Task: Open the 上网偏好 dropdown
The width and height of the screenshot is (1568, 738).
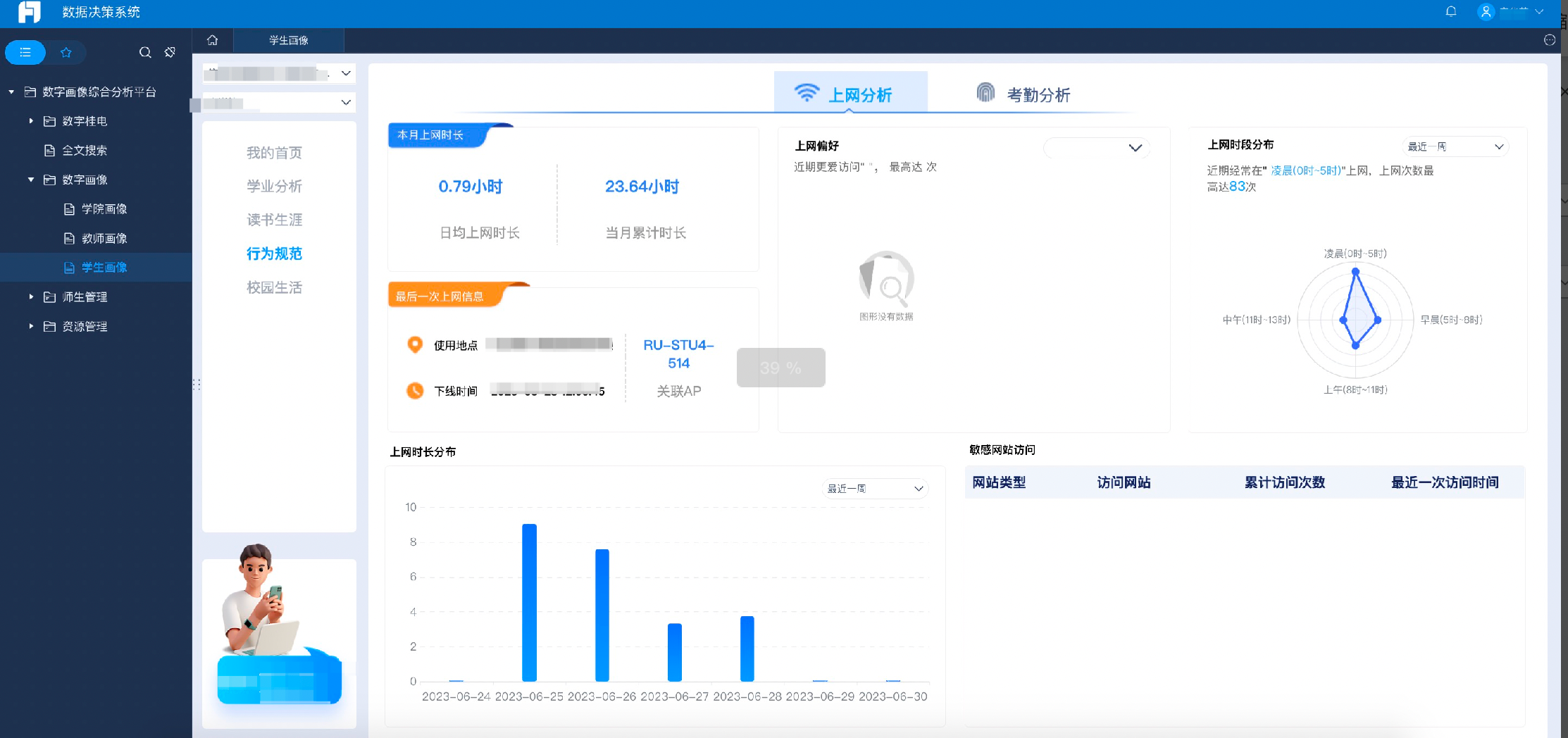Action: [x=1097, y=147]
